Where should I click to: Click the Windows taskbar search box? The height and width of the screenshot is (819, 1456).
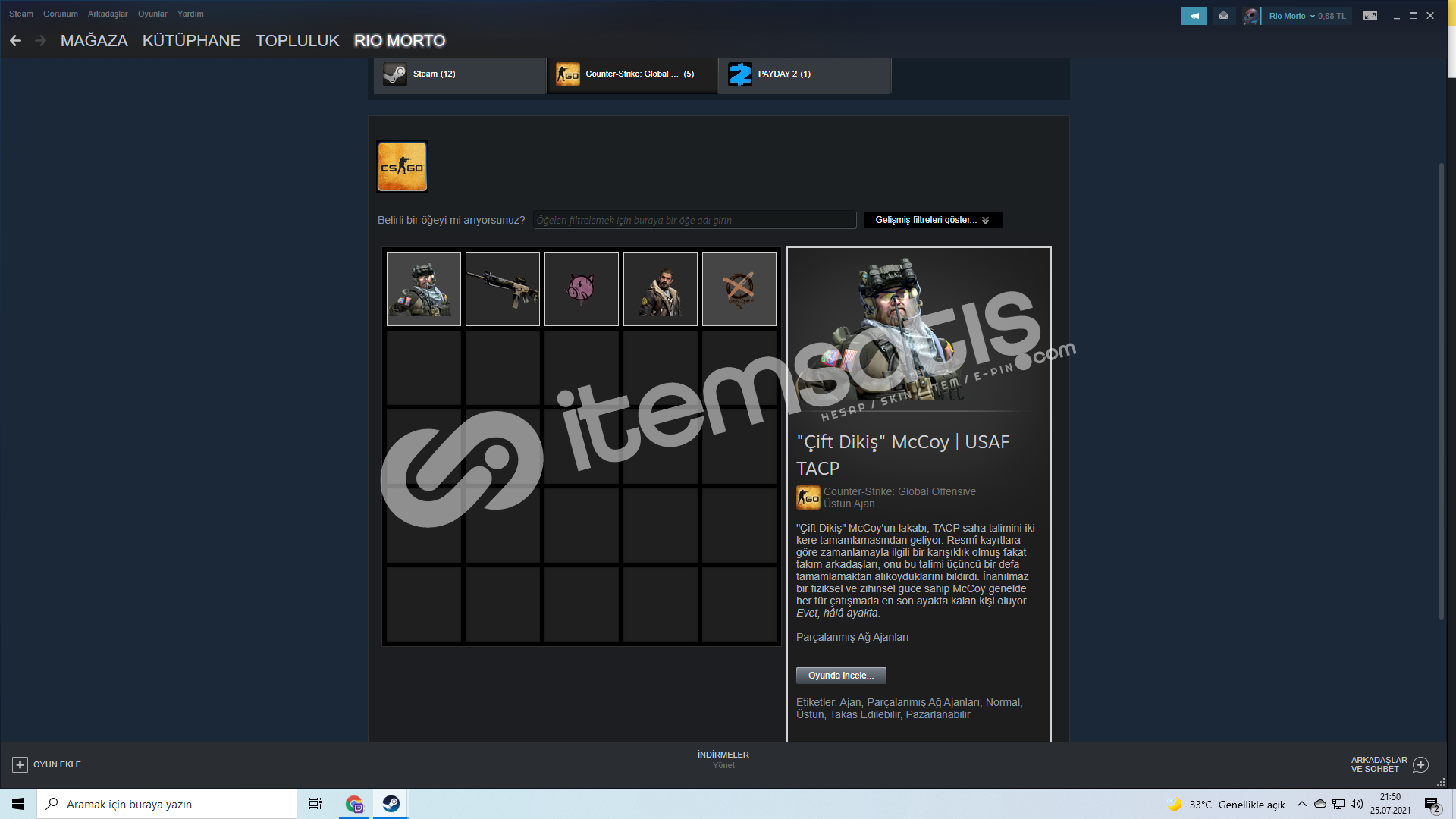pyautogui.click(x=167, y=804)
